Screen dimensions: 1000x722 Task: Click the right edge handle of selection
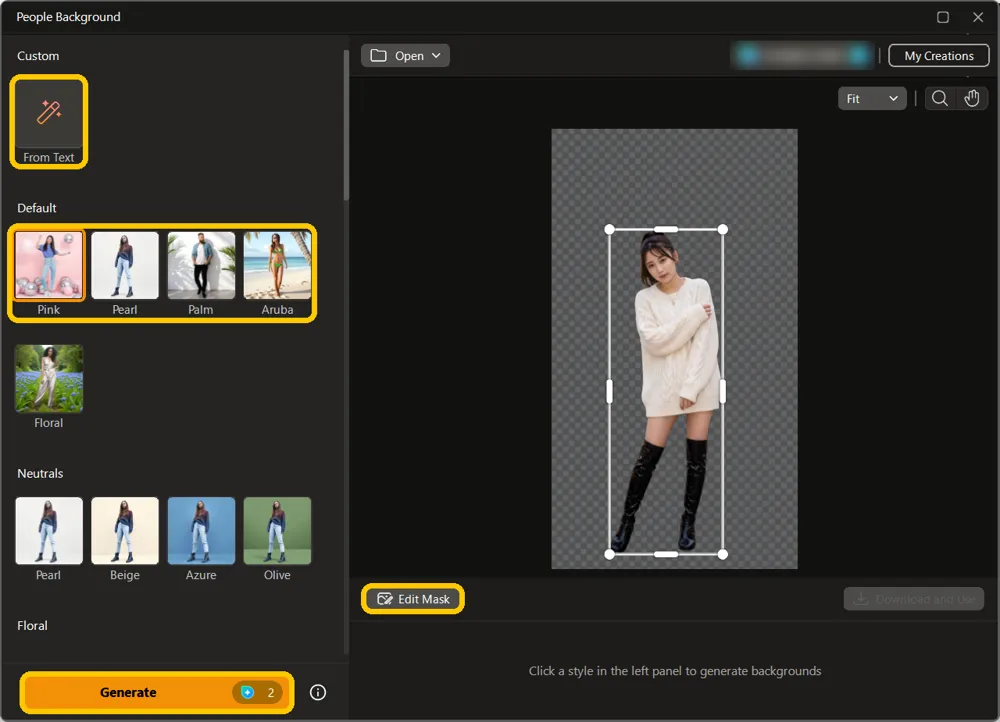point(723,392)
